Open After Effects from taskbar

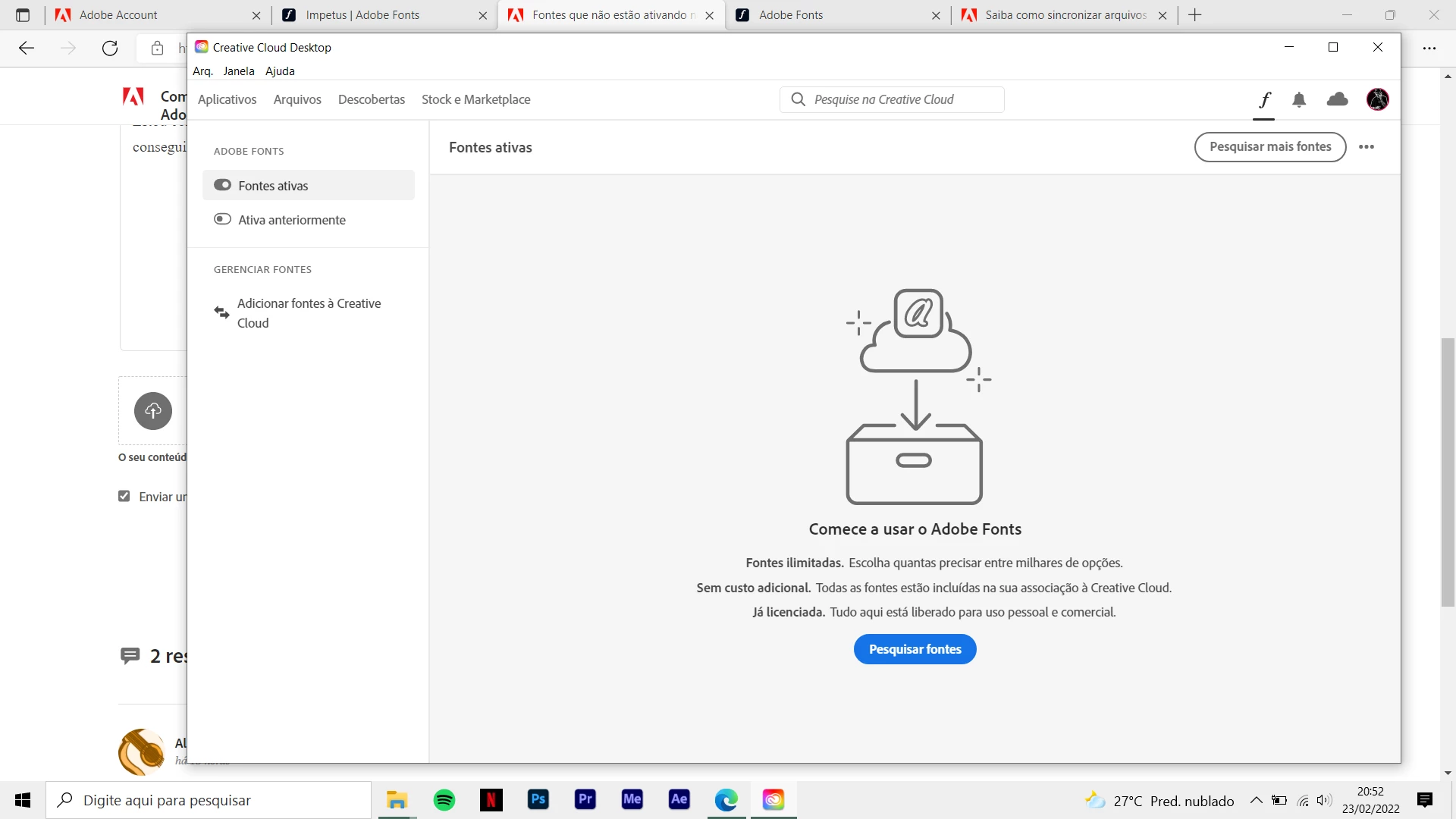coord(679,799)
